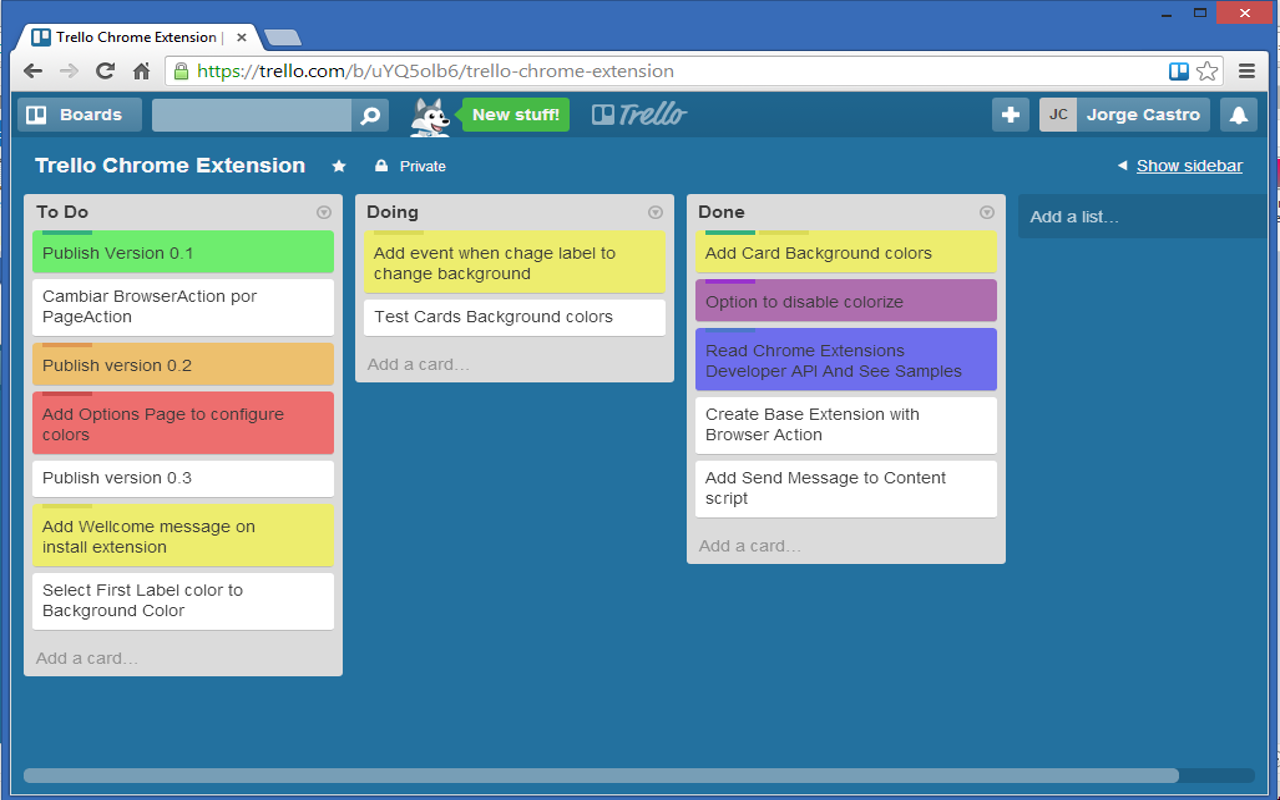Image resolution: width=1280 pixels, height=800 pixels.
Task: Click the husky mascot icon
Action: (431, 116)
